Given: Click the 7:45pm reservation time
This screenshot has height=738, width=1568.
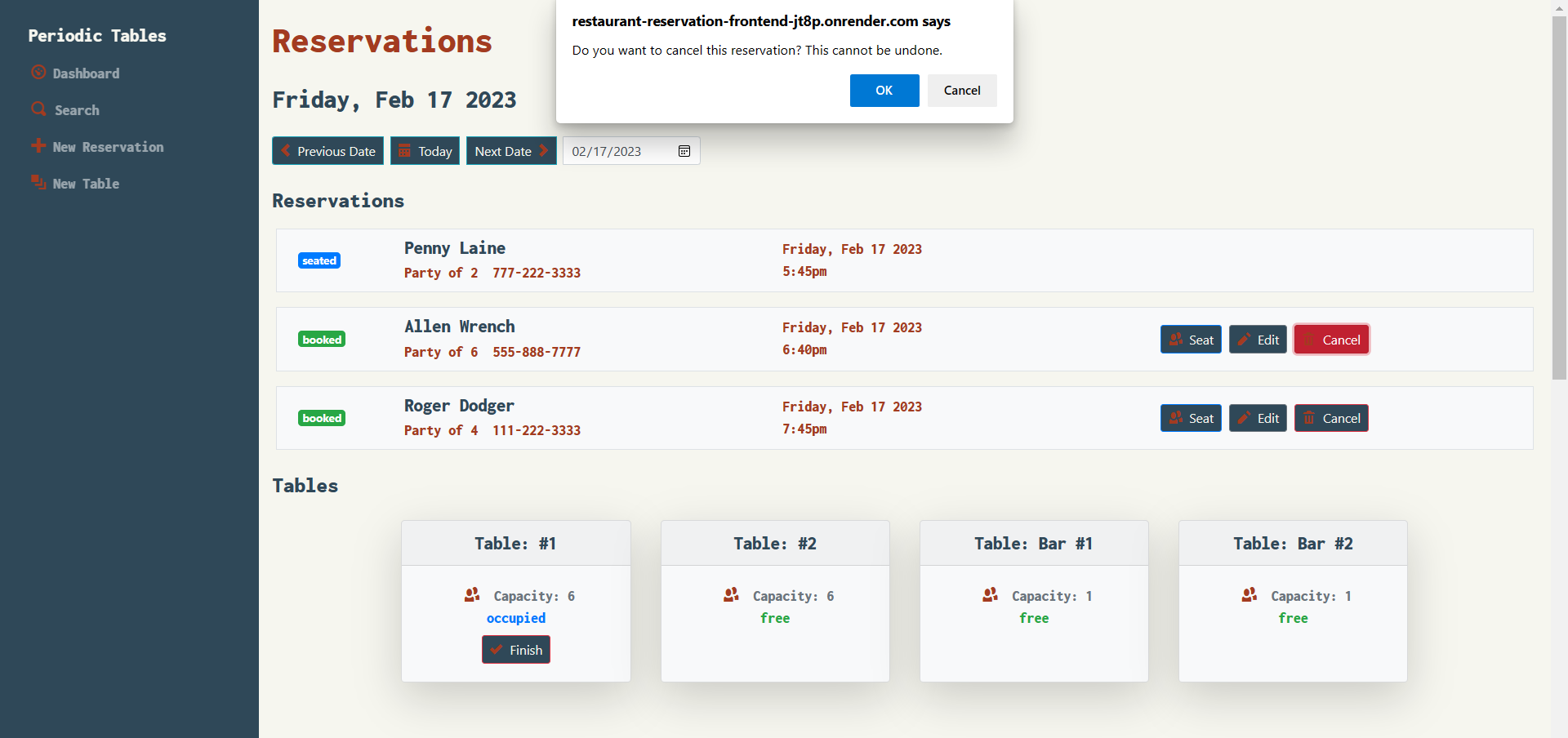Looking at the screenshot, I should click(804, 429).
